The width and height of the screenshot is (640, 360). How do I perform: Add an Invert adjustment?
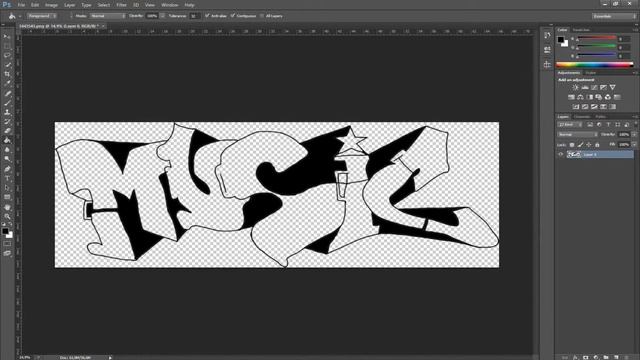(x=576, y=107)
